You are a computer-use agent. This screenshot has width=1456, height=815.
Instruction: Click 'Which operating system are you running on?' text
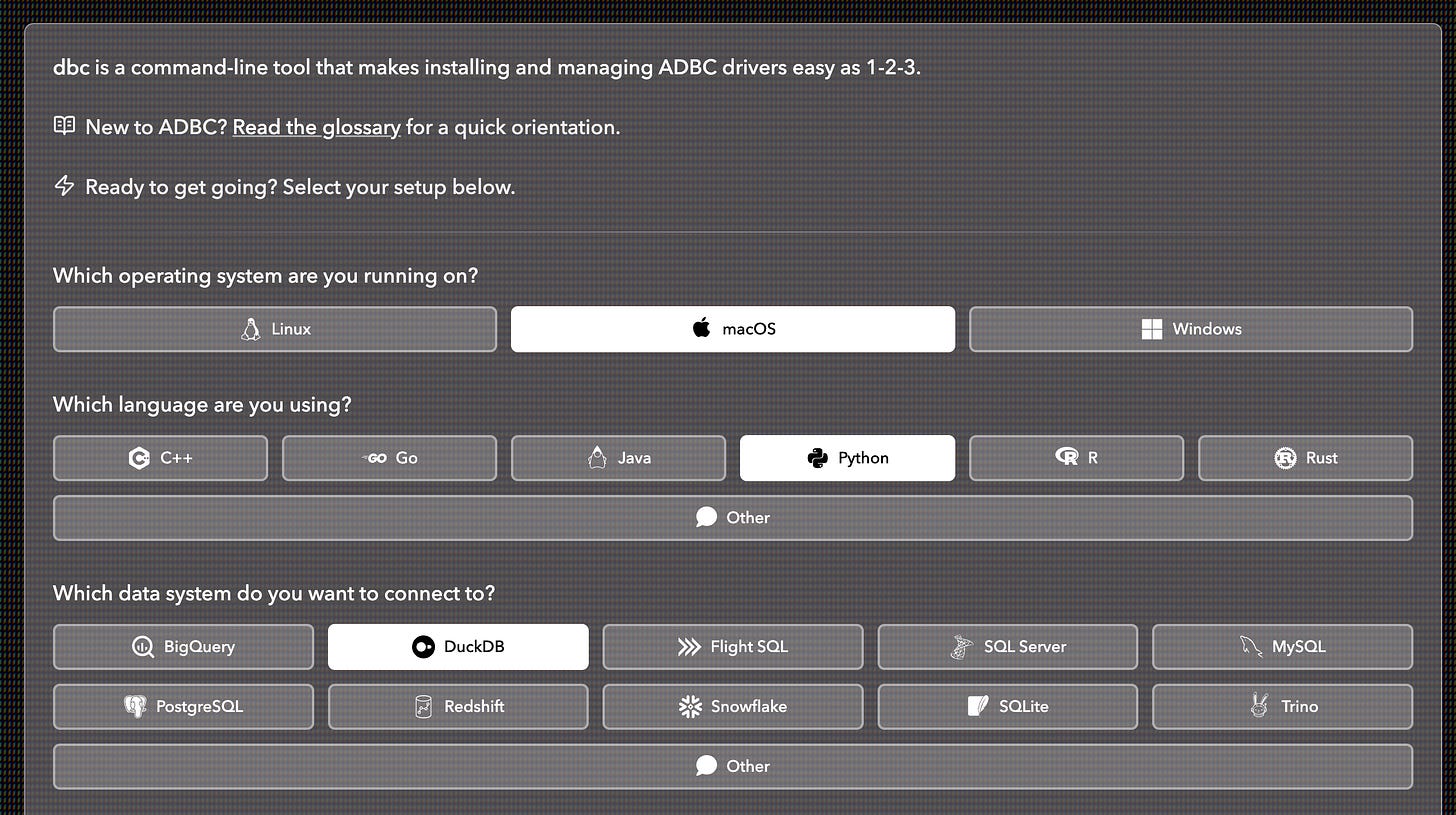coord(266,276)
